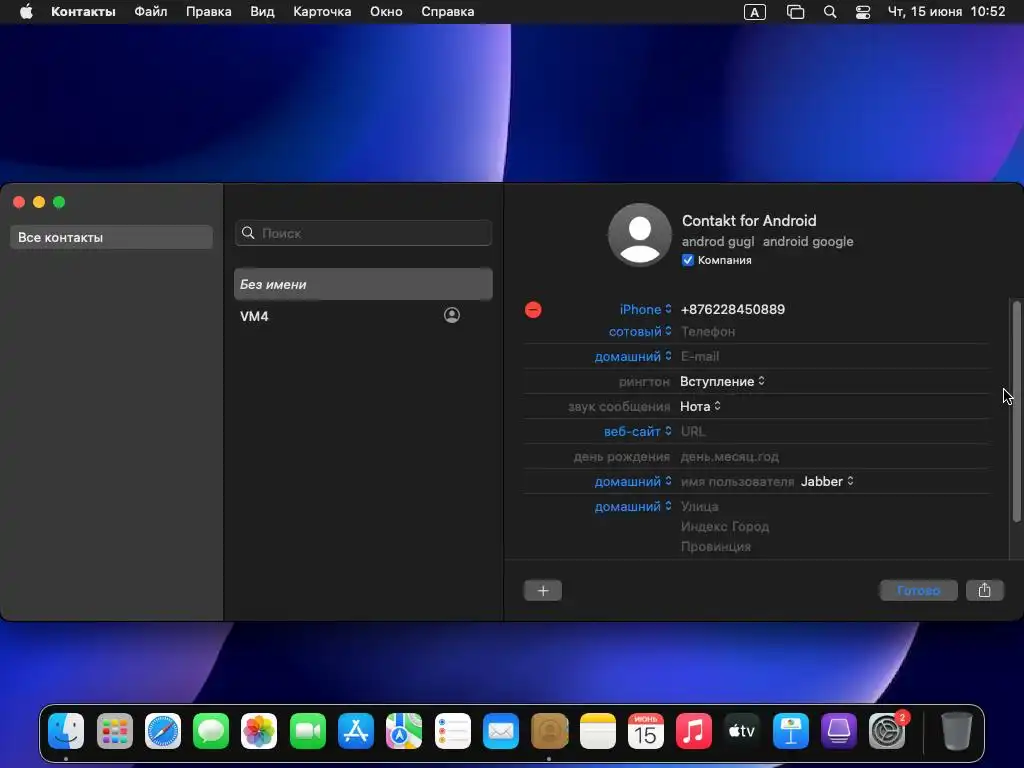
Task: Click the Готово button
Action: 918,590
